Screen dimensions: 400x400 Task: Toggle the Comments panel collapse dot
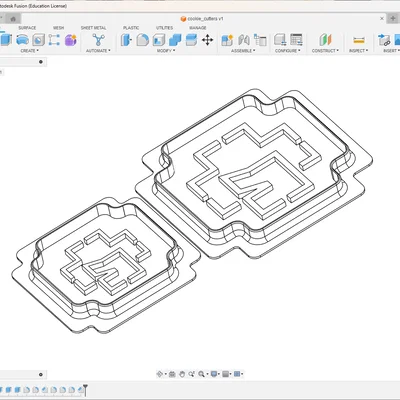[x=41, y=375]
